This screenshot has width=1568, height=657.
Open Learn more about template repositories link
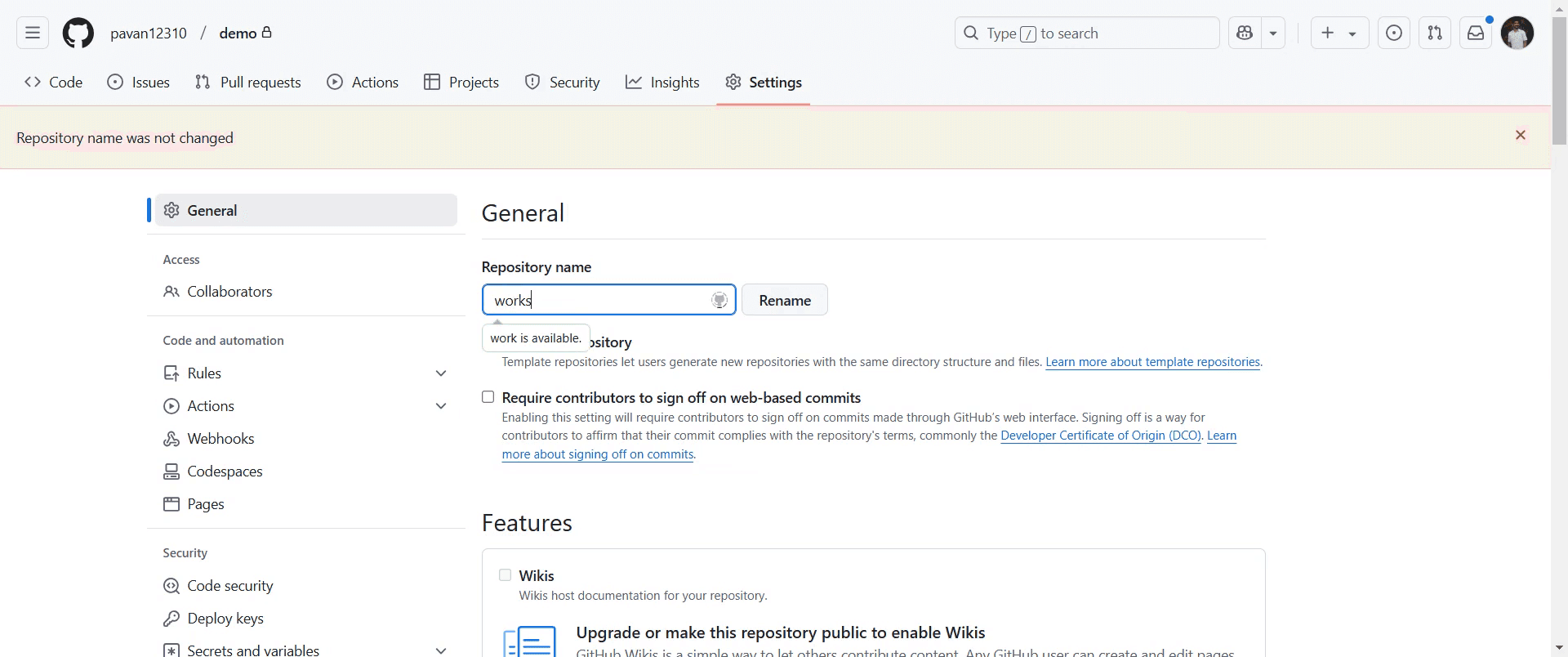(1153, 362)
